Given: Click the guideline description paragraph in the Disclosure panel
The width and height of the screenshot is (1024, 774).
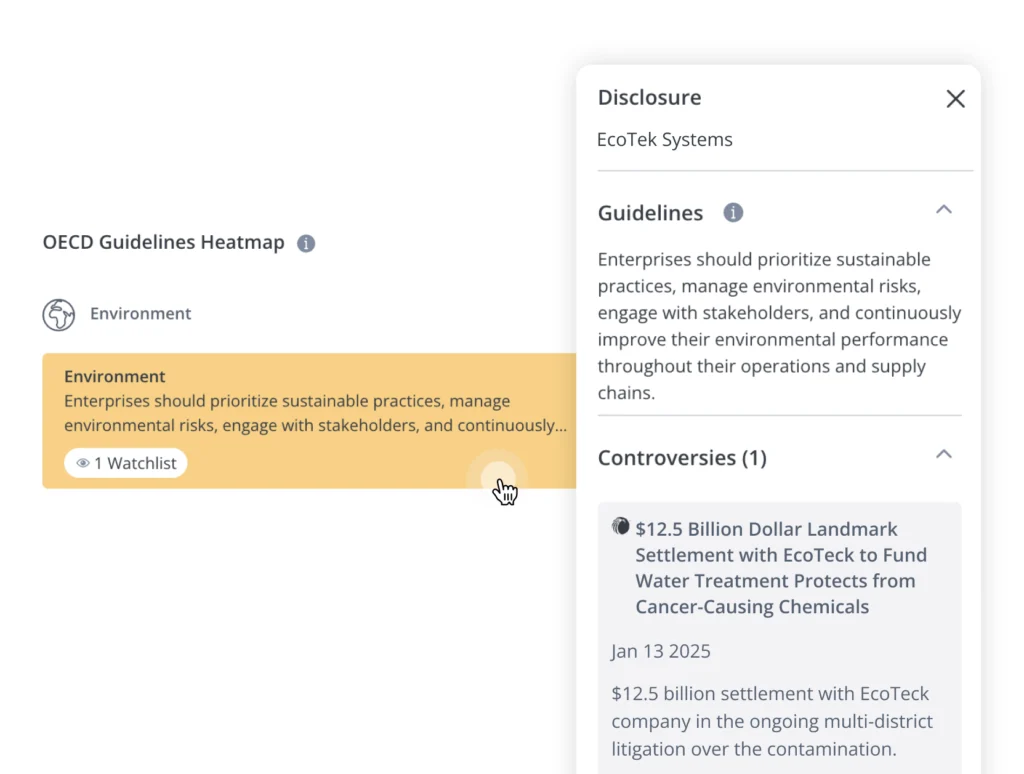Looking at the screenshot, I should 779,326.
